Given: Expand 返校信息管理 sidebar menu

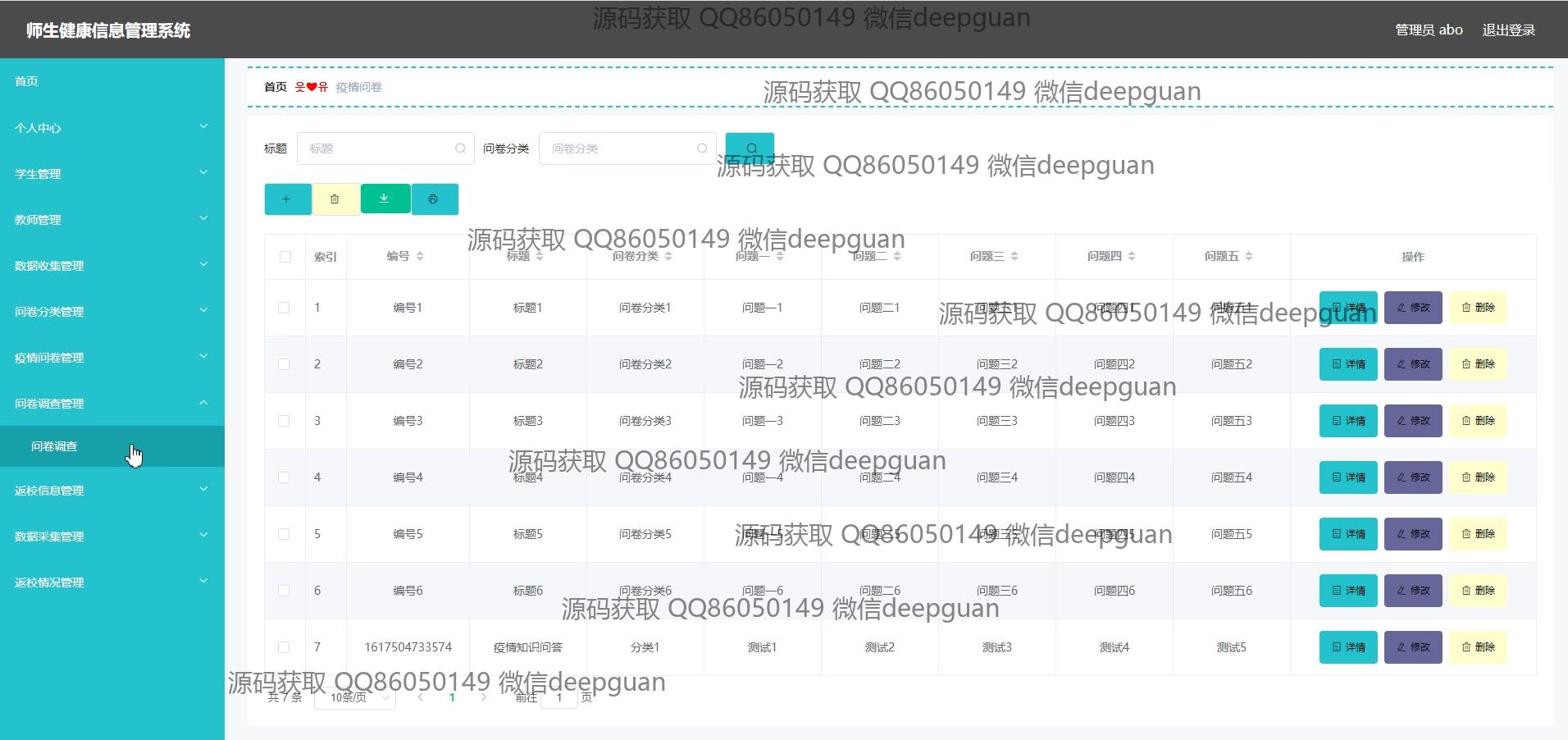Looking at the screenshot, I should [x=112, y=490].
